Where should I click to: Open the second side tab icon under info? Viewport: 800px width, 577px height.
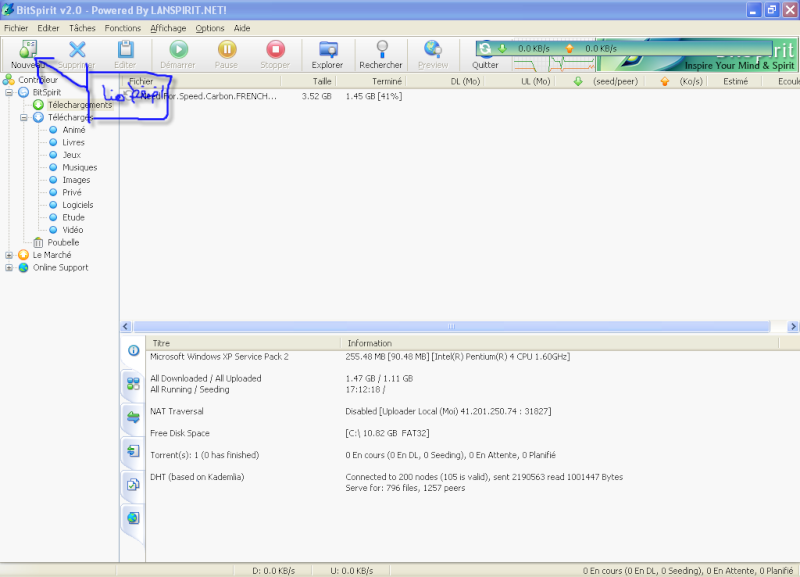133,383
